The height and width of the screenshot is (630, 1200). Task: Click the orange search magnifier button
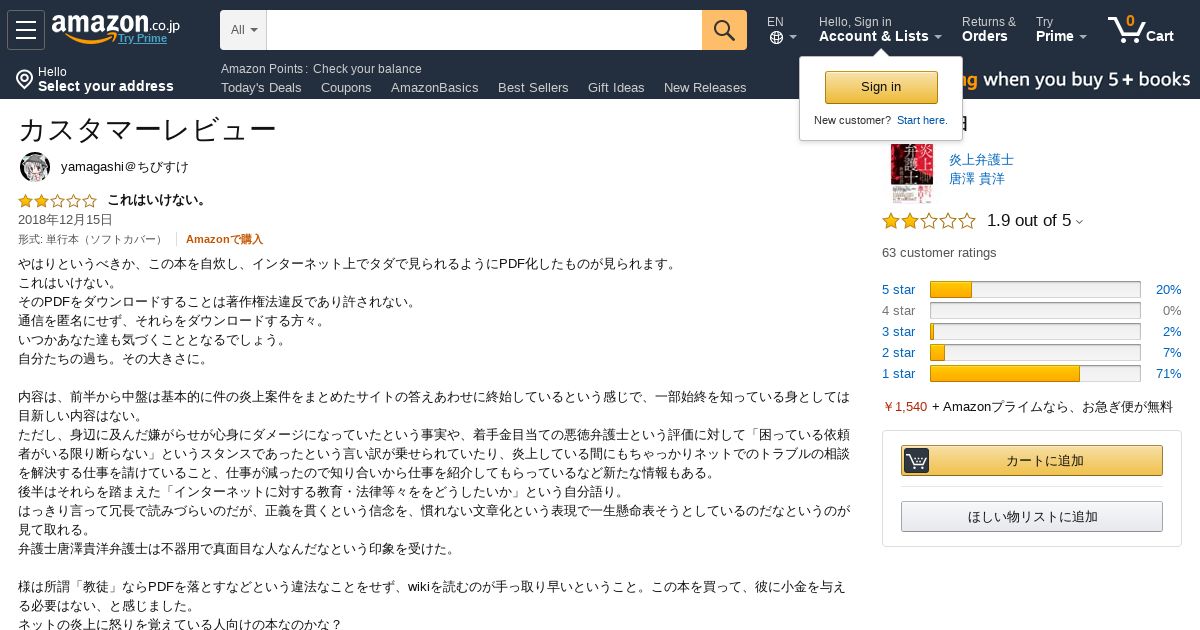(724, 30)
